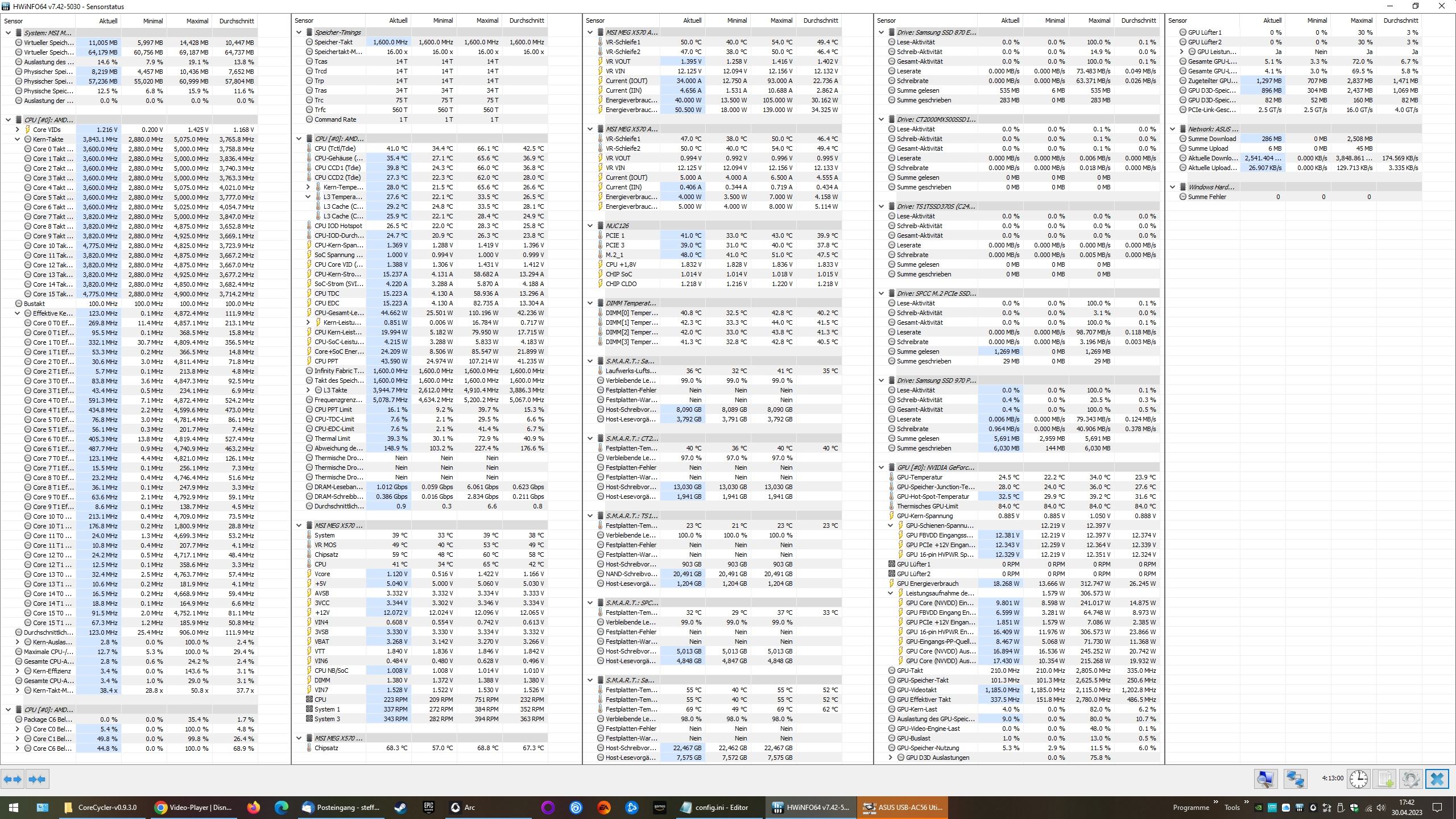This screenshot has width=1456, height=819.
Task: Reset the elapsed timer clock icon
Action: tap(1359, 779)
